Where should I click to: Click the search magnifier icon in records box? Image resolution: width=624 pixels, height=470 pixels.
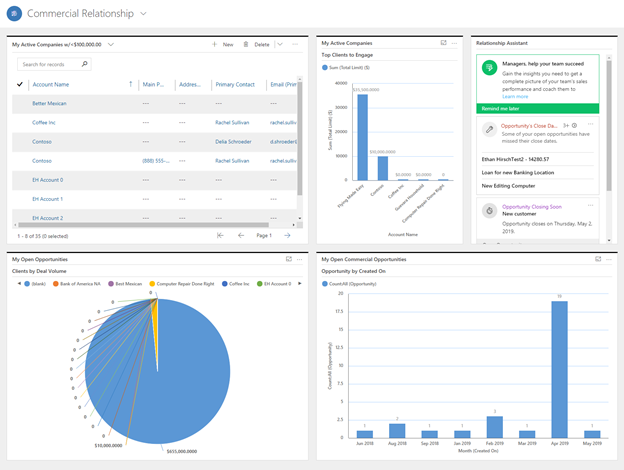(84, 64)
